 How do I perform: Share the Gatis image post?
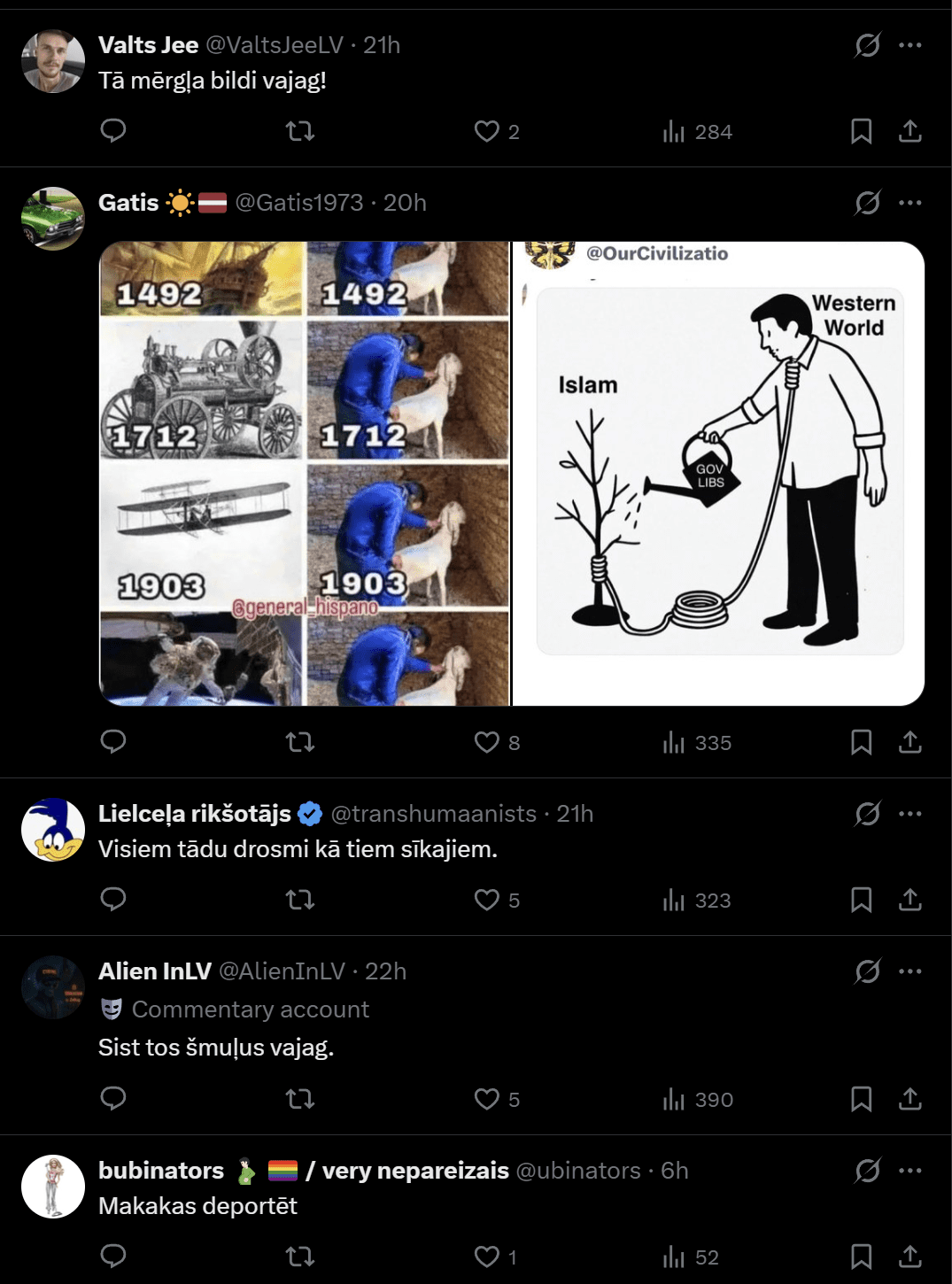tap(910, 742)
